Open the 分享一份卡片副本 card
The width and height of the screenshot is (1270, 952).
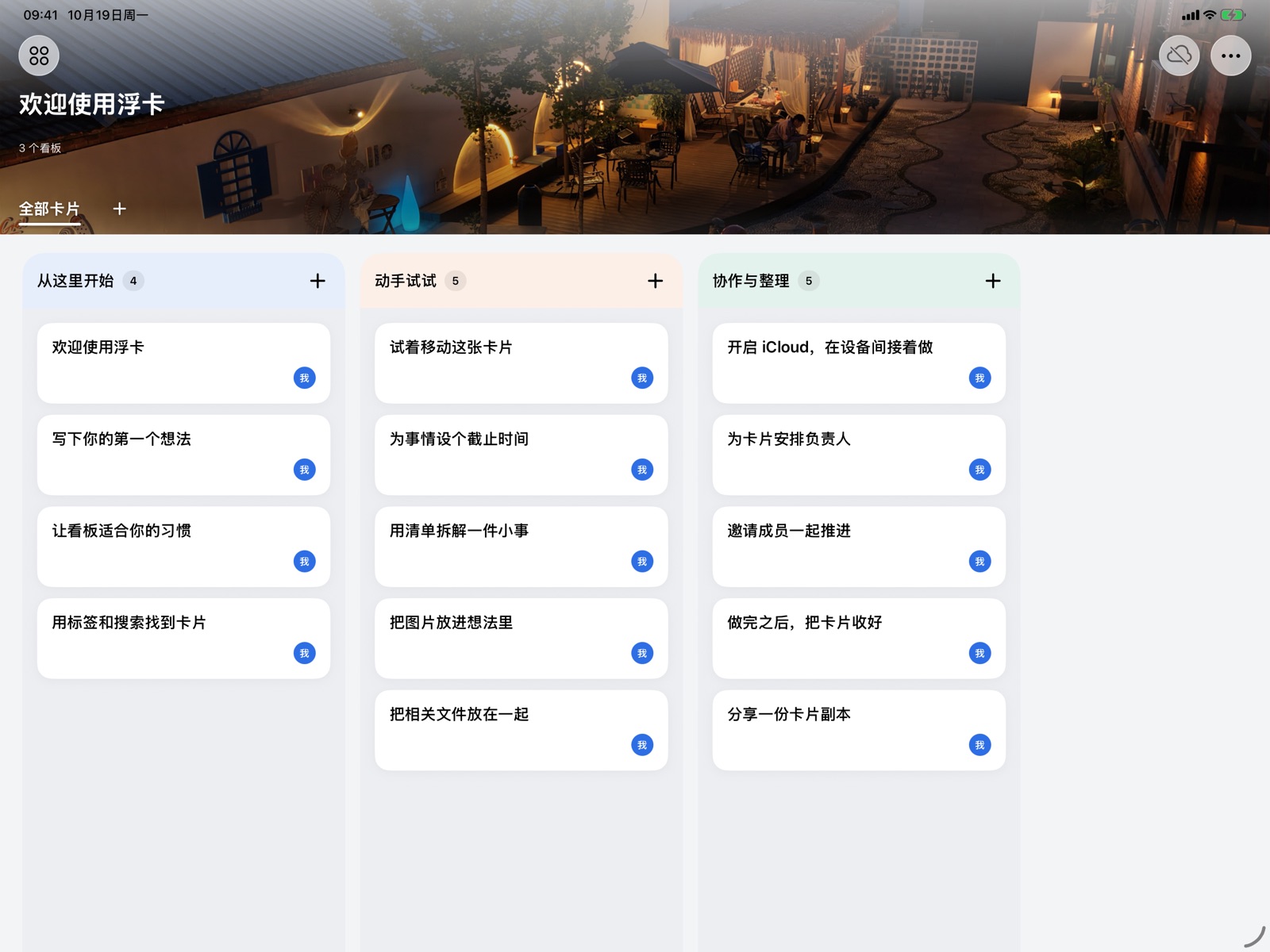[x=859, y=730]
